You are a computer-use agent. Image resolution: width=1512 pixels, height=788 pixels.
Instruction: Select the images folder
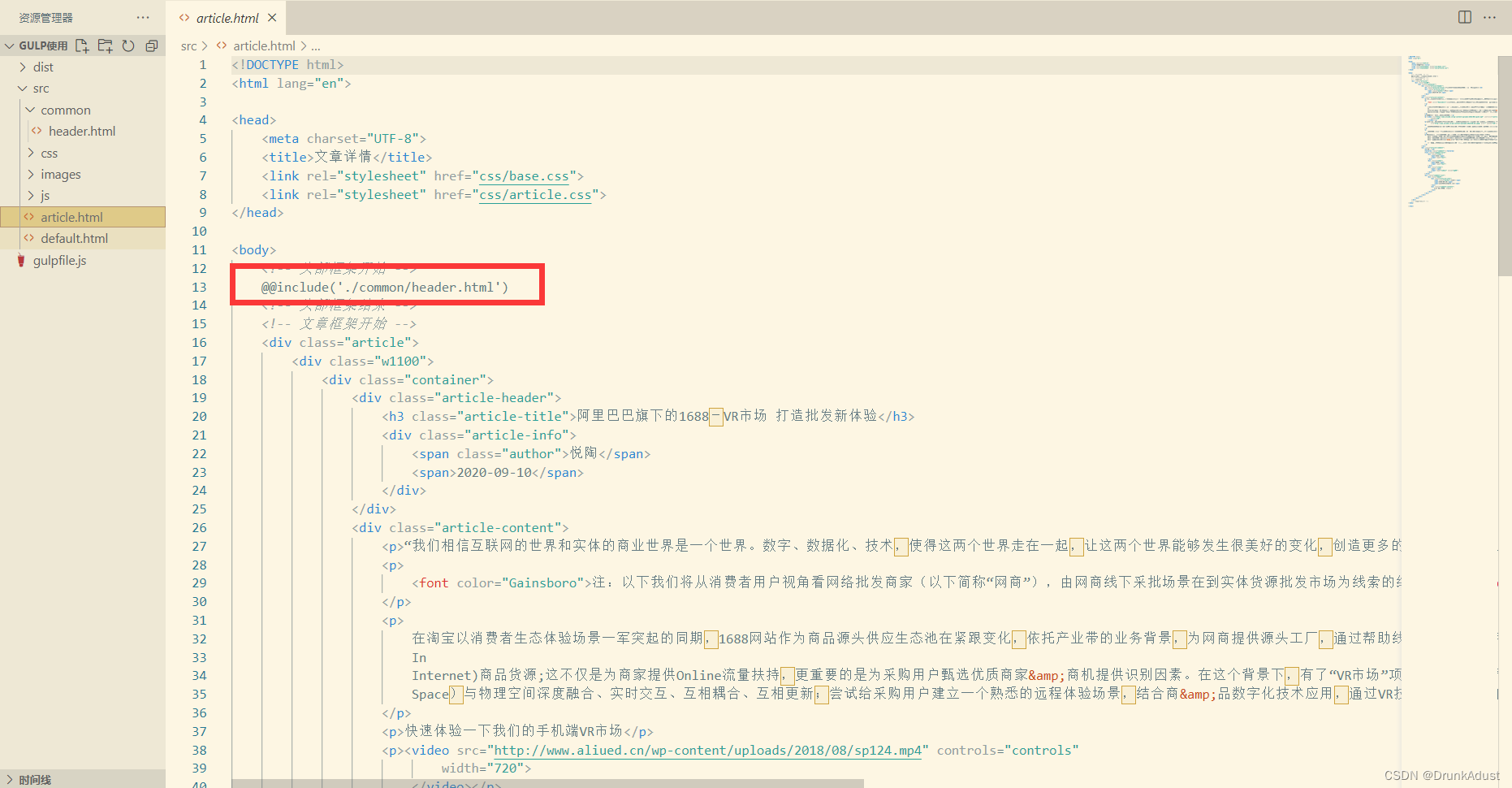(x=62, y=174)
